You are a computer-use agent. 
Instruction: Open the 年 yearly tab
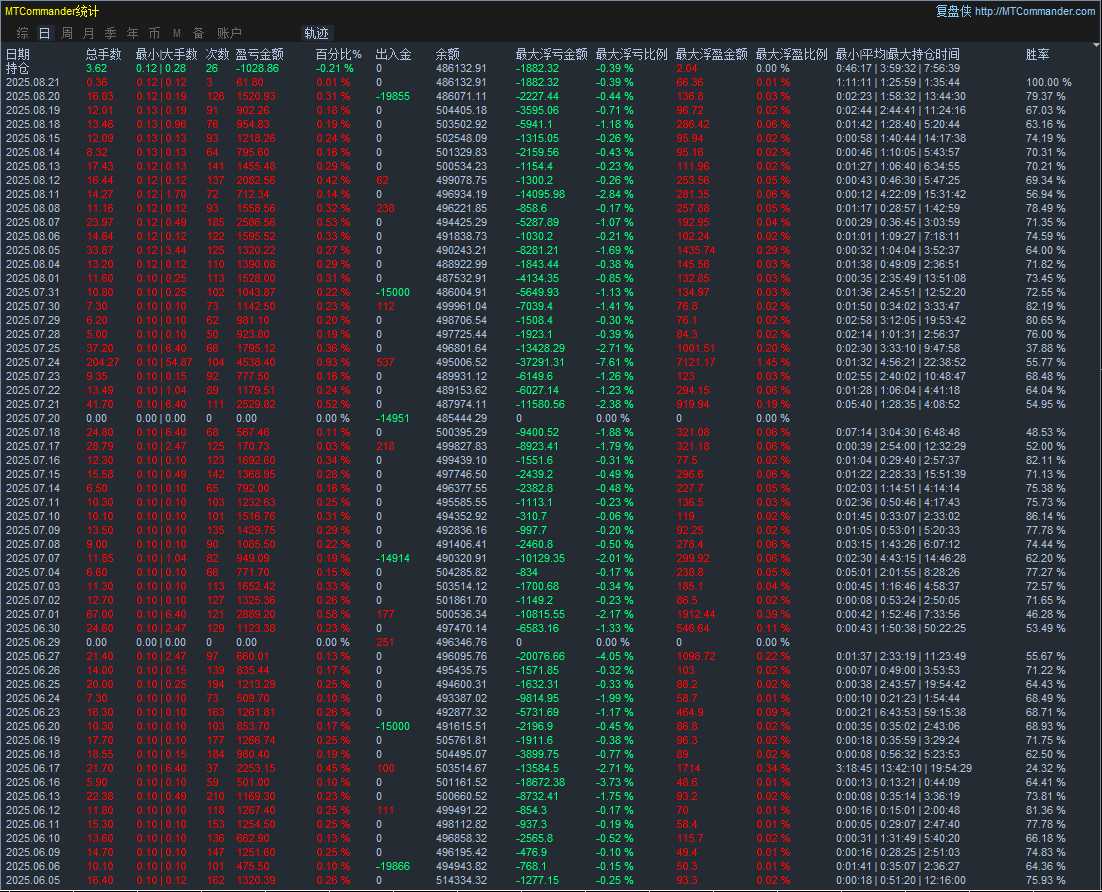click(x=132, y=33)
